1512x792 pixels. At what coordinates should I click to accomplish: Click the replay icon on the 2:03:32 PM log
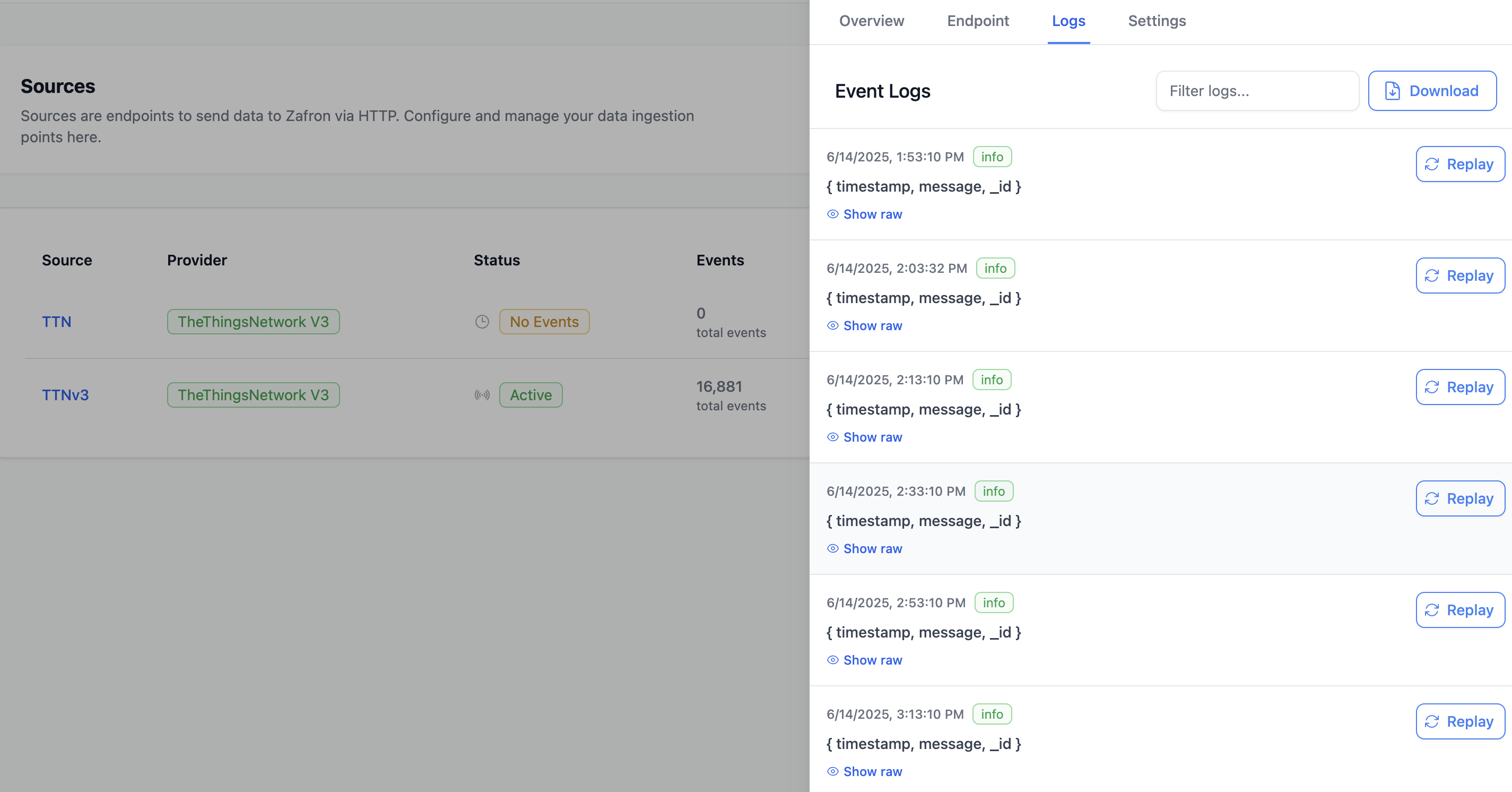click(x=1431, y=276)
